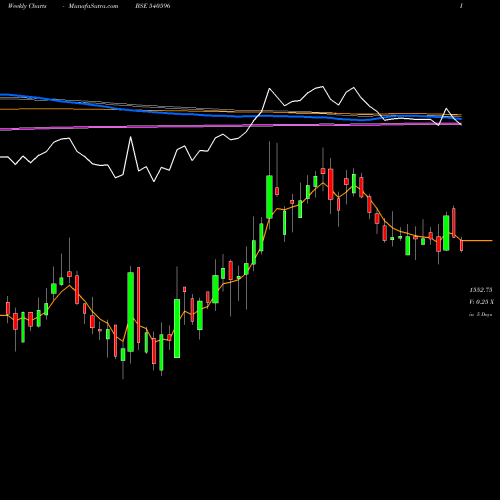The image size is (500, 500).
Task: Click the 'MunafaSutra.com' label
Action: coord(93,6)
